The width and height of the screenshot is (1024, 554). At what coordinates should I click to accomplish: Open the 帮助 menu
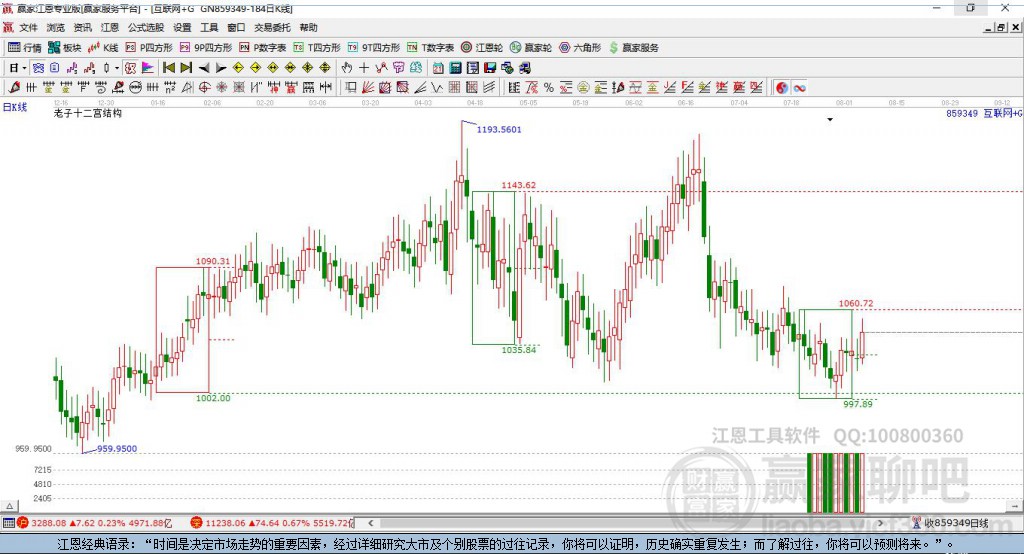pyautogui.click(x=308, y=27)
